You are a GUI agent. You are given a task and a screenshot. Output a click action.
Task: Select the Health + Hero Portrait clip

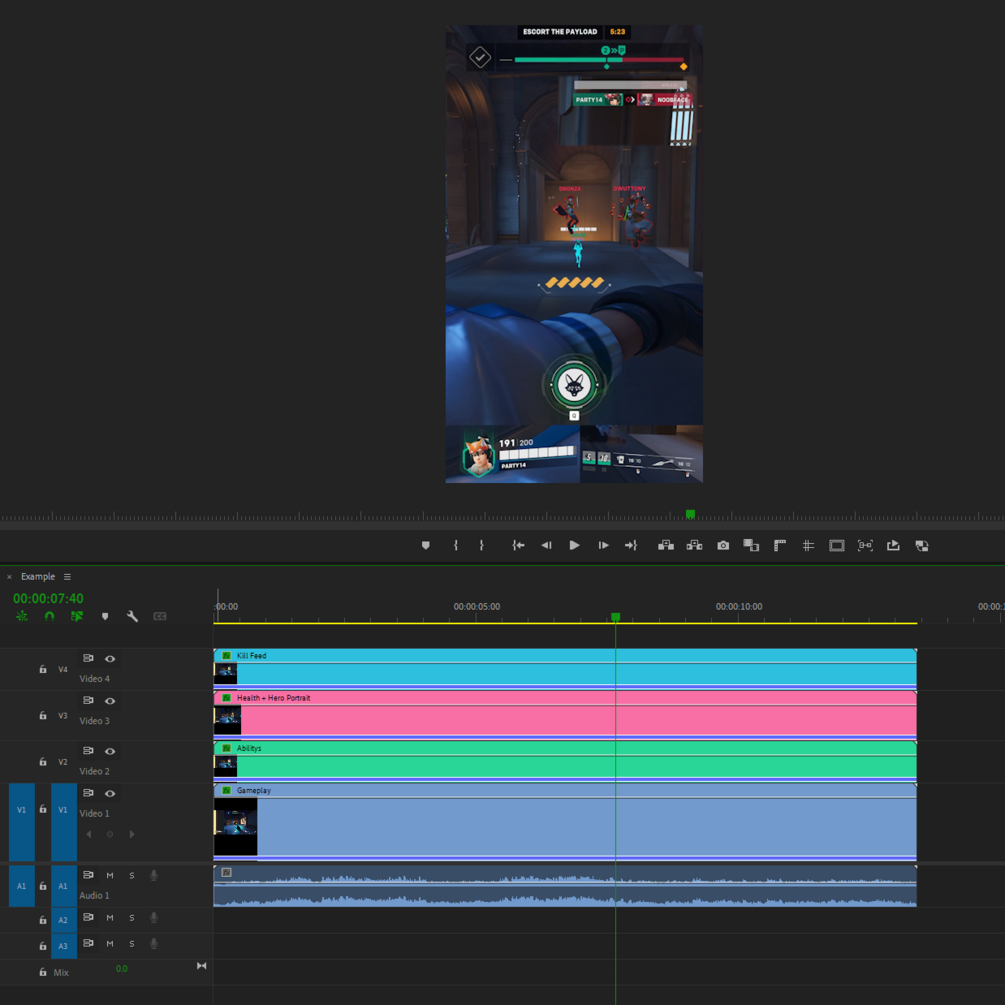click(565, 715)
